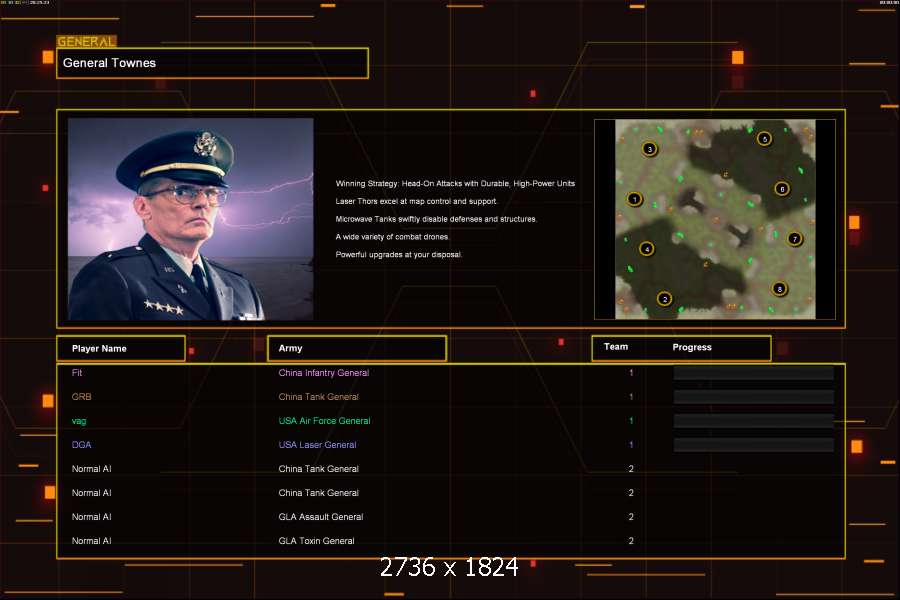Click team number 2 in GLA Toxin row
The height and width of the screenshot is (600, 900).
631,541
